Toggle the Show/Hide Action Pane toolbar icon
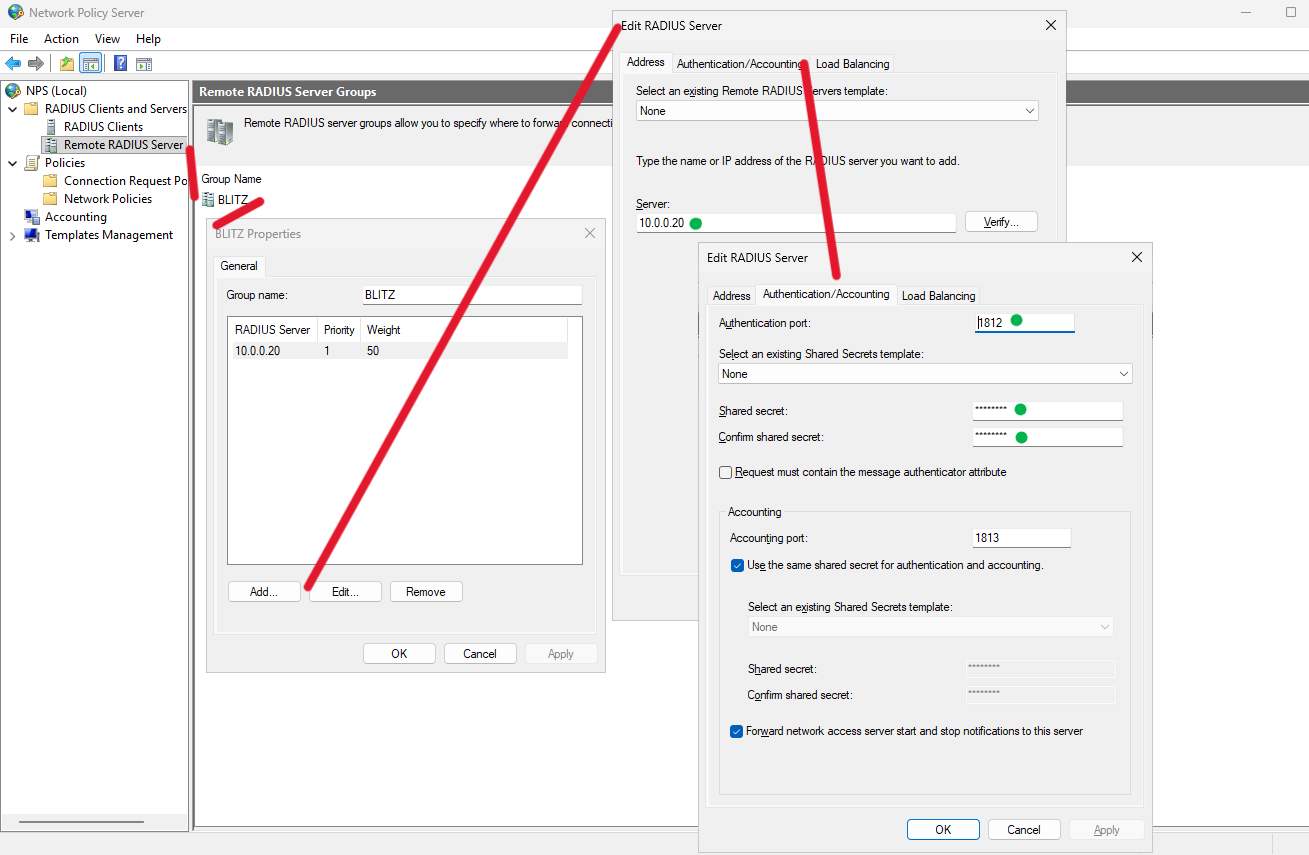Viewport: 1309px width, 855px height. coord(144,64)
